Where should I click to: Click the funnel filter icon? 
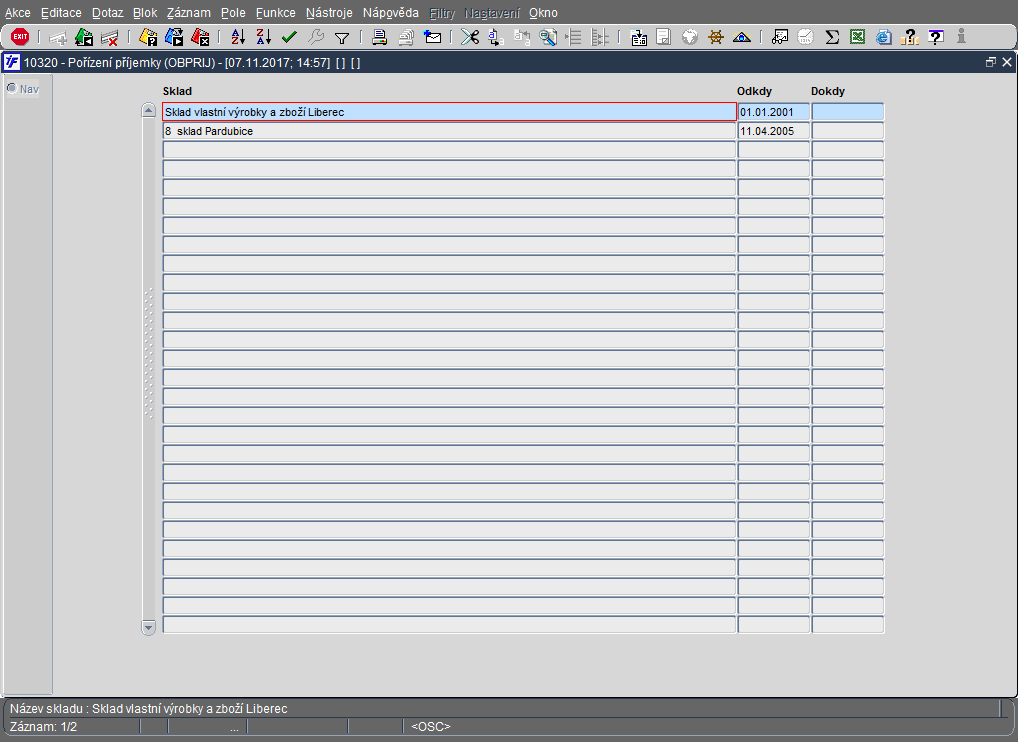[342, 38]
